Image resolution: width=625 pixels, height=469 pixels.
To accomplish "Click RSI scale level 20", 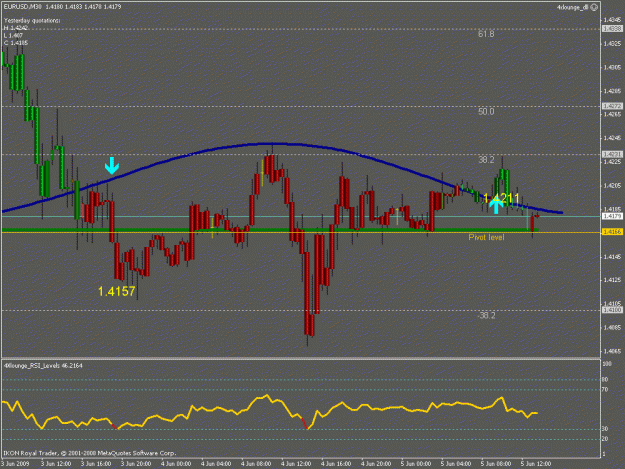I will 605,439.
